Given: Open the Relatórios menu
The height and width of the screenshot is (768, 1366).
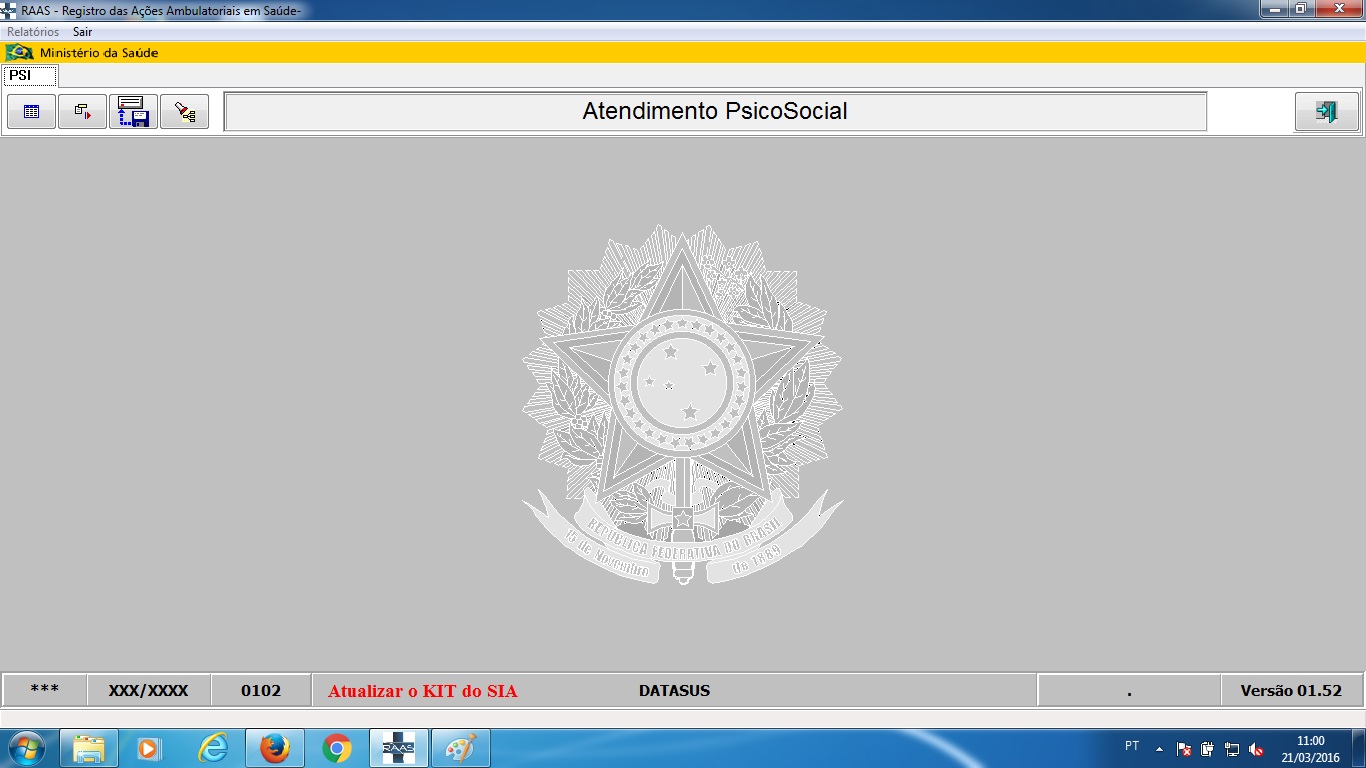Looking at the screenshot, I should point(33,32).
